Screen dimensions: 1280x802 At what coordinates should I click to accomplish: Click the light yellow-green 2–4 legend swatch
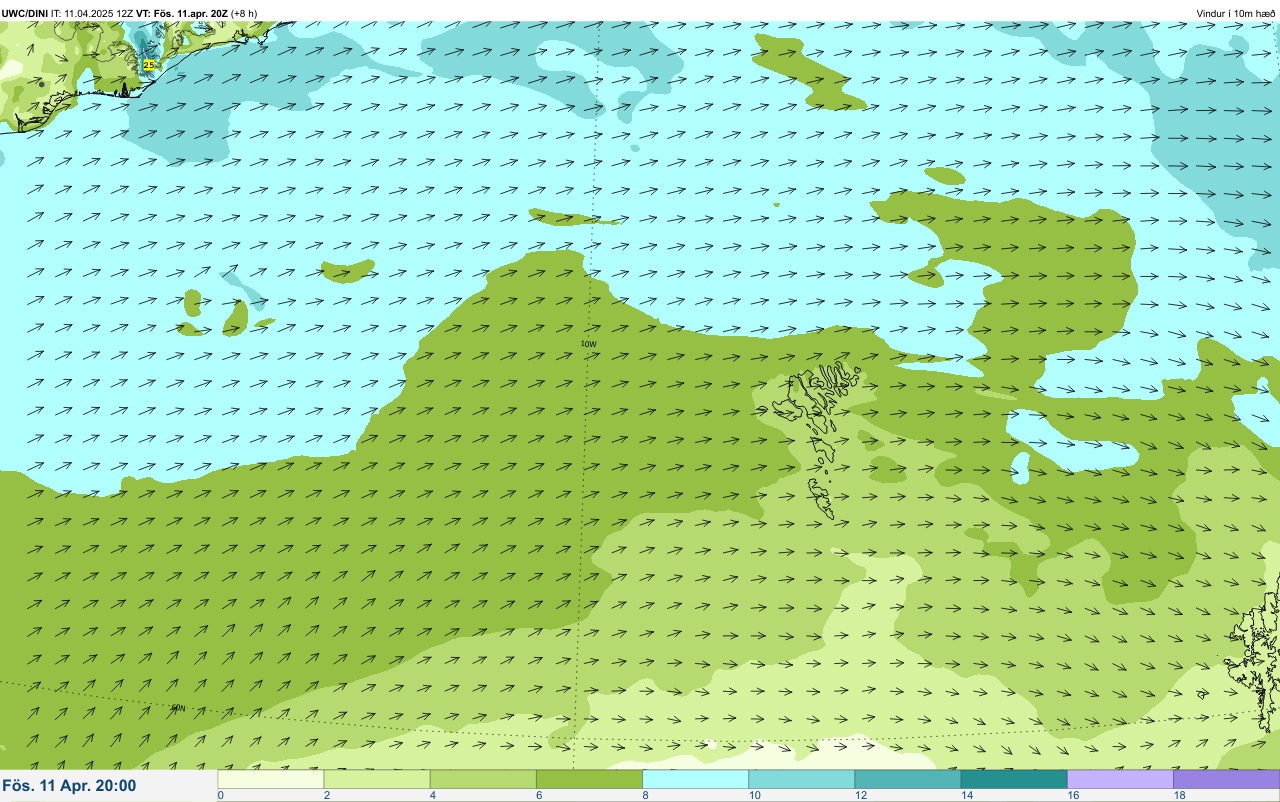click(377, 779)
